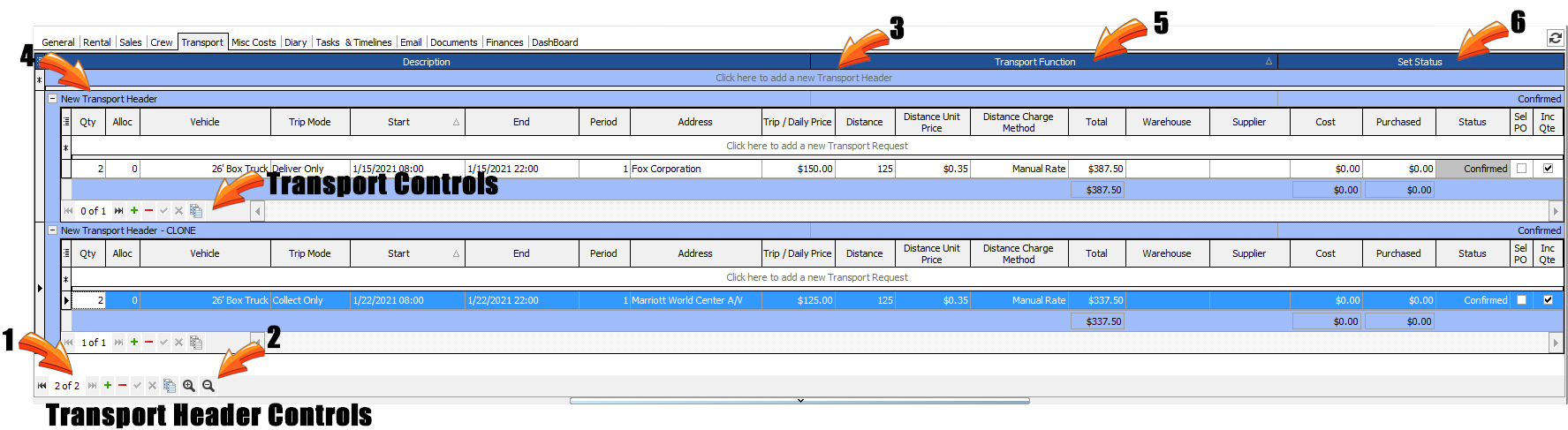
Task: Zoom in using header controls magnifier
Action: coord(188,386)
